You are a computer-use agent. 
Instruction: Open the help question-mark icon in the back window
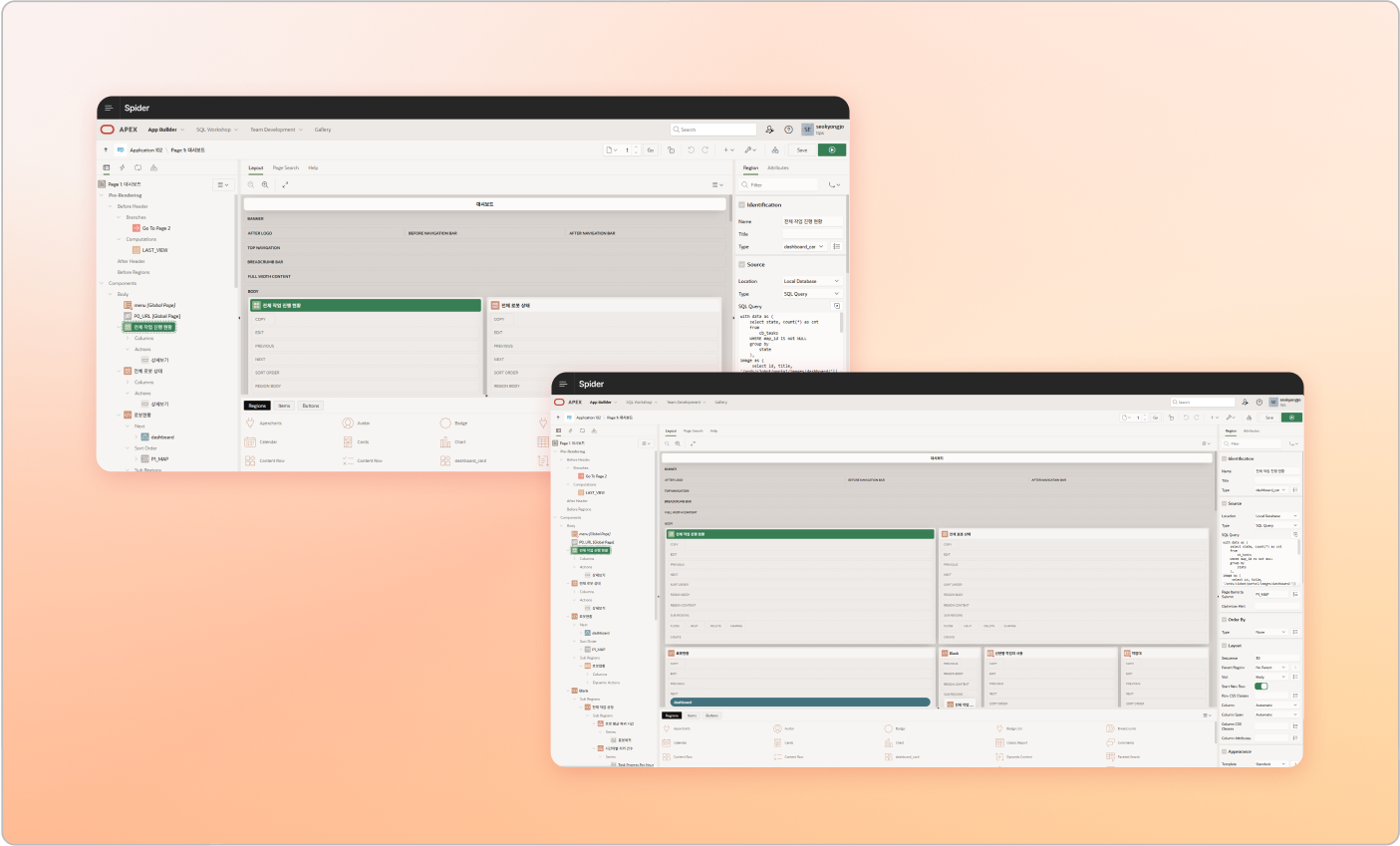(x=788, y=130)
